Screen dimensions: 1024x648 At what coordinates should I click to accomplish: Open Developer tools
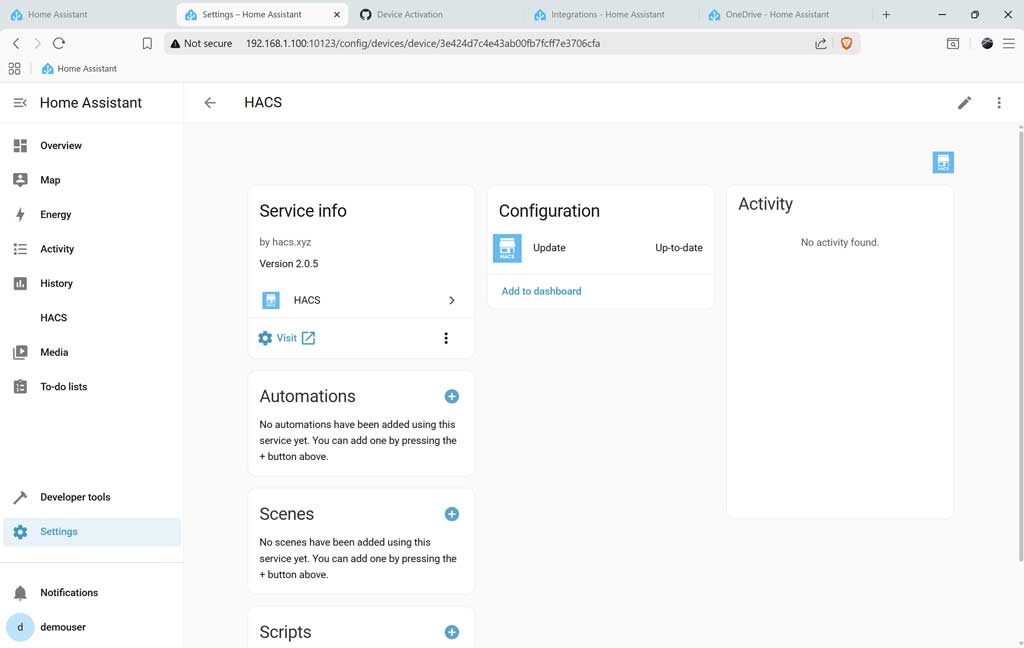(x=91, y=497)
